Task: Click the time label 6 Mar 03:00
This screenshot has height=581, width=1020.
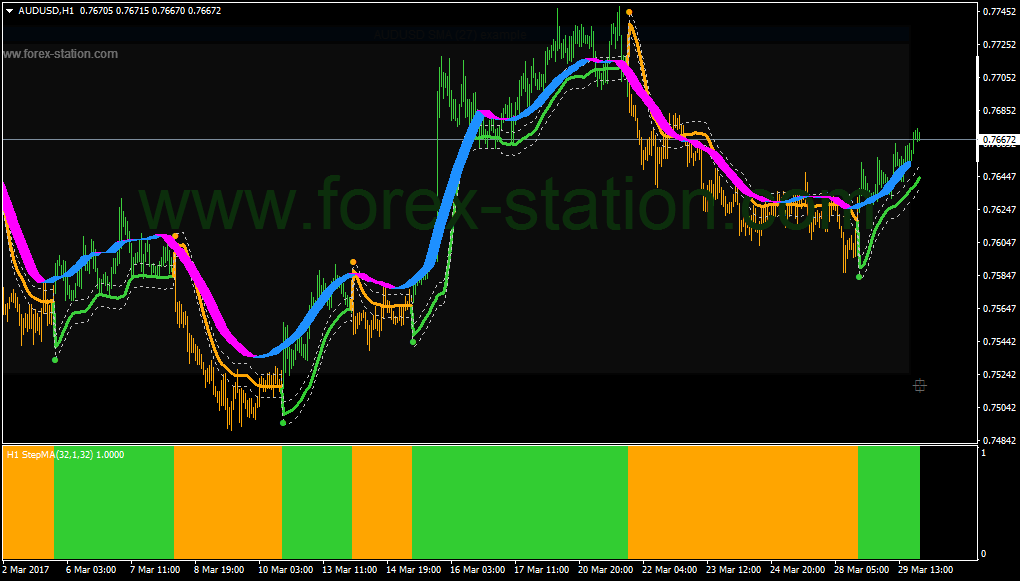Action: click(x=91, y=569)
